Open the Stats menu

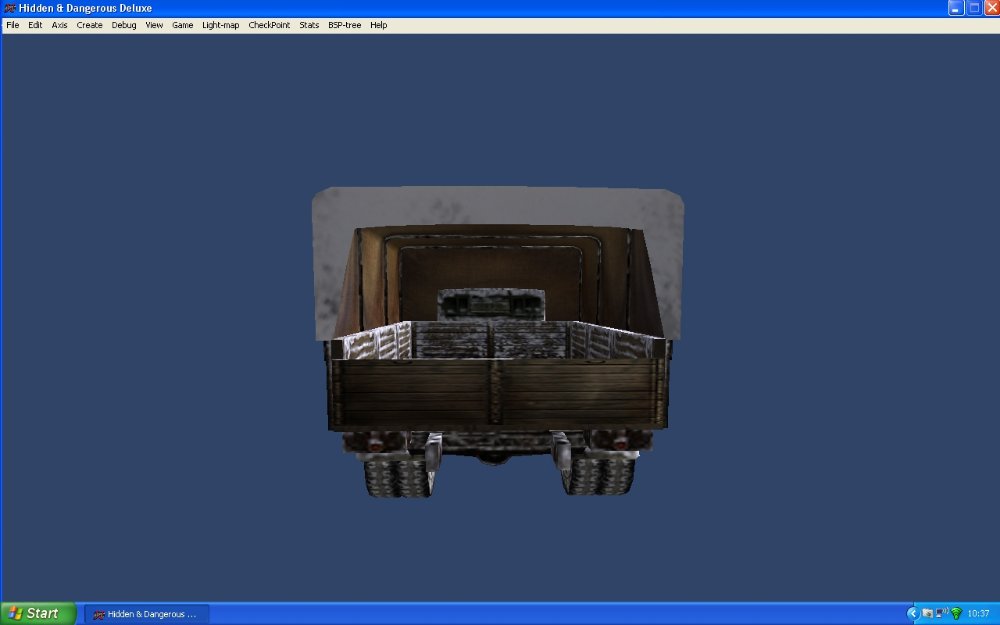click(309, 26)
